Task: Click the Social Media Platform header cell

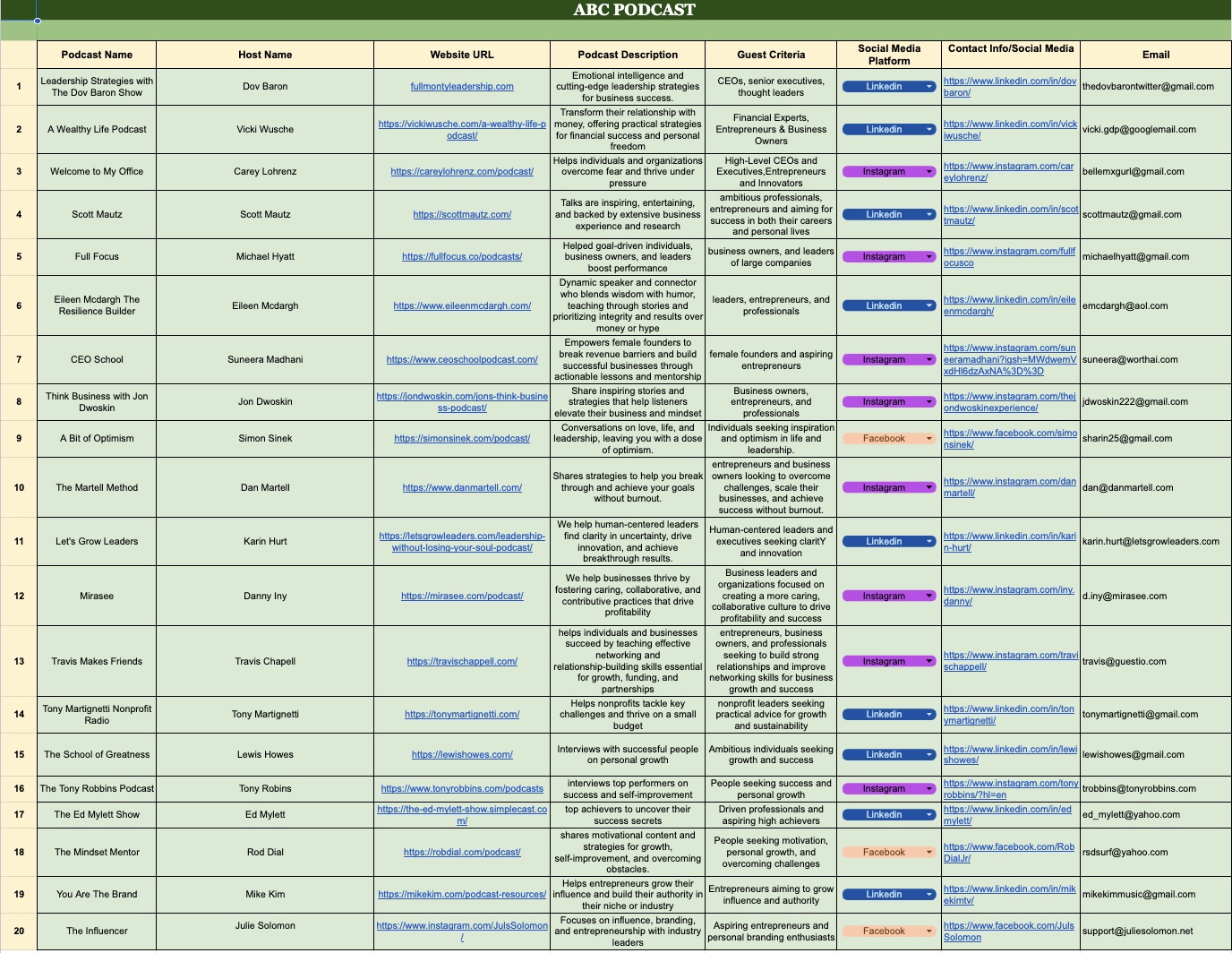Action: 889,55
